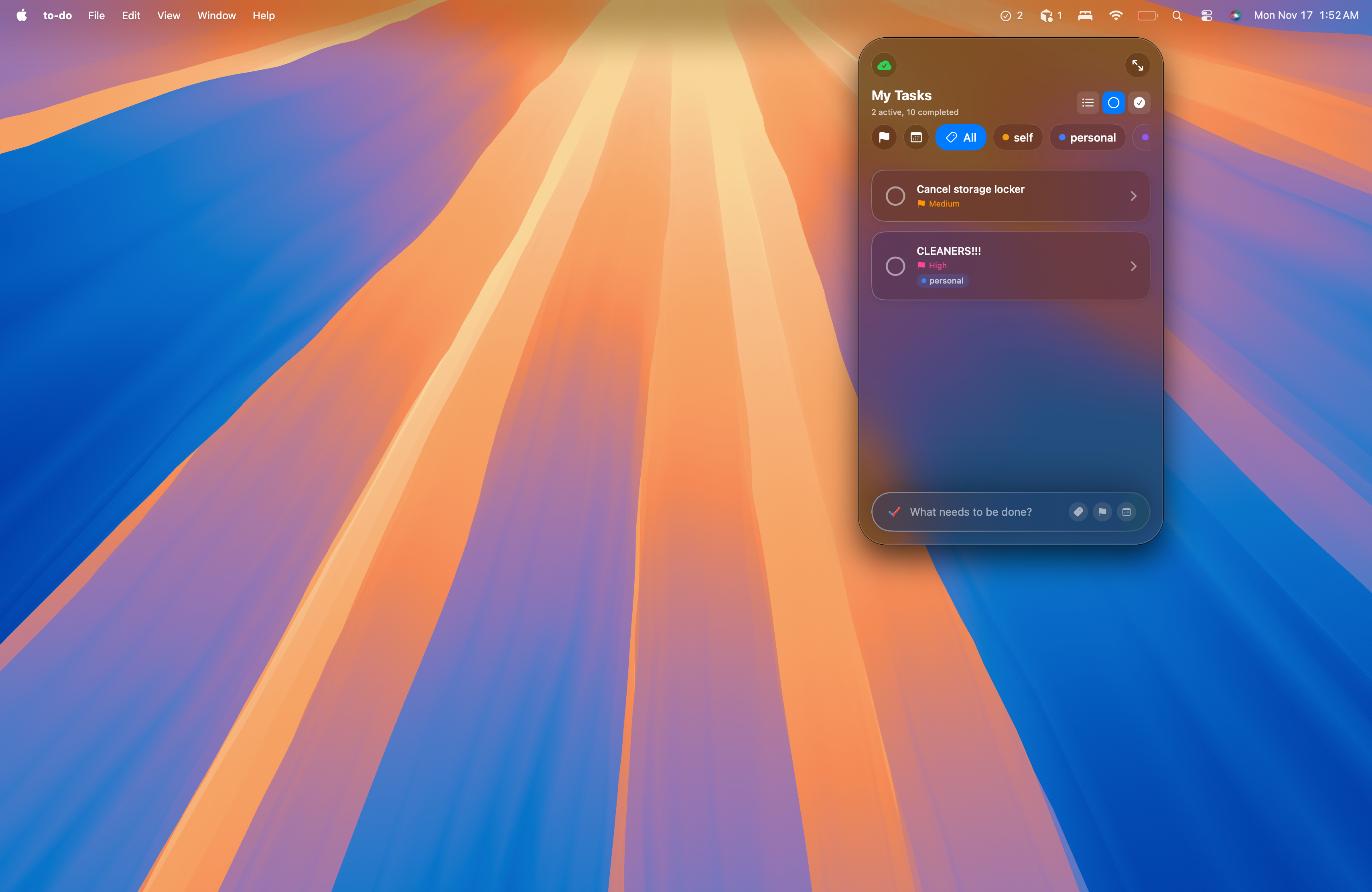Switch to completed tasks view

[1139, 103]
